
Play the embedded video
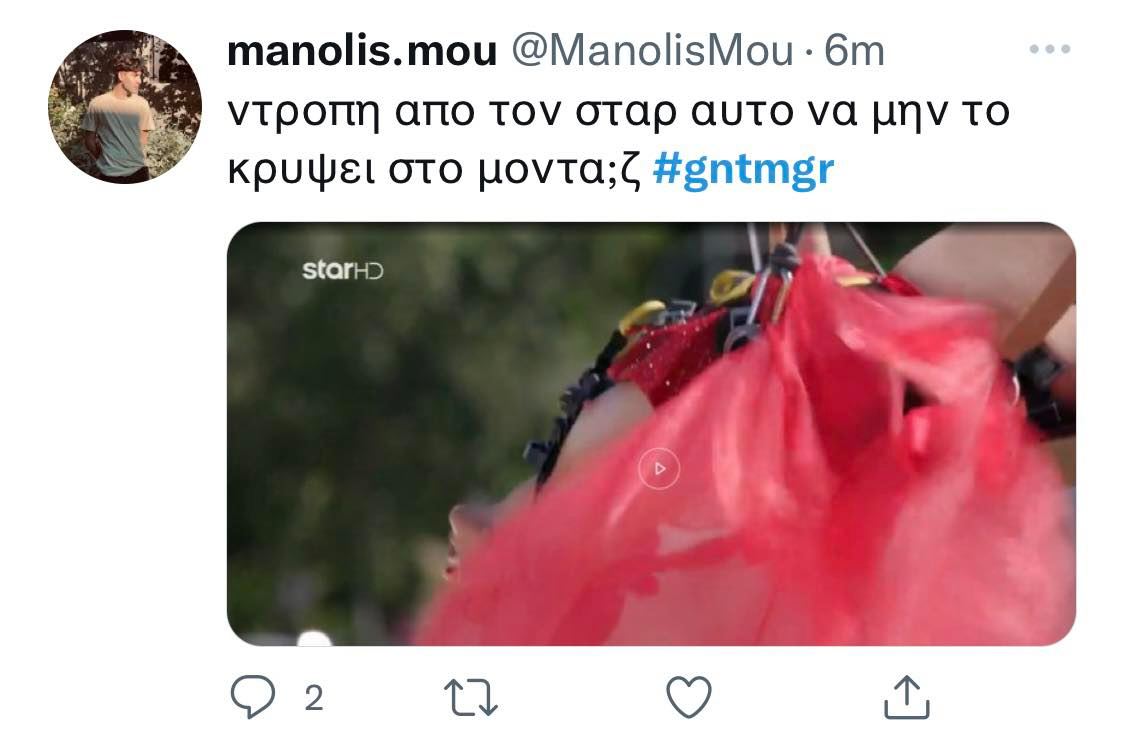coord(659,468)
